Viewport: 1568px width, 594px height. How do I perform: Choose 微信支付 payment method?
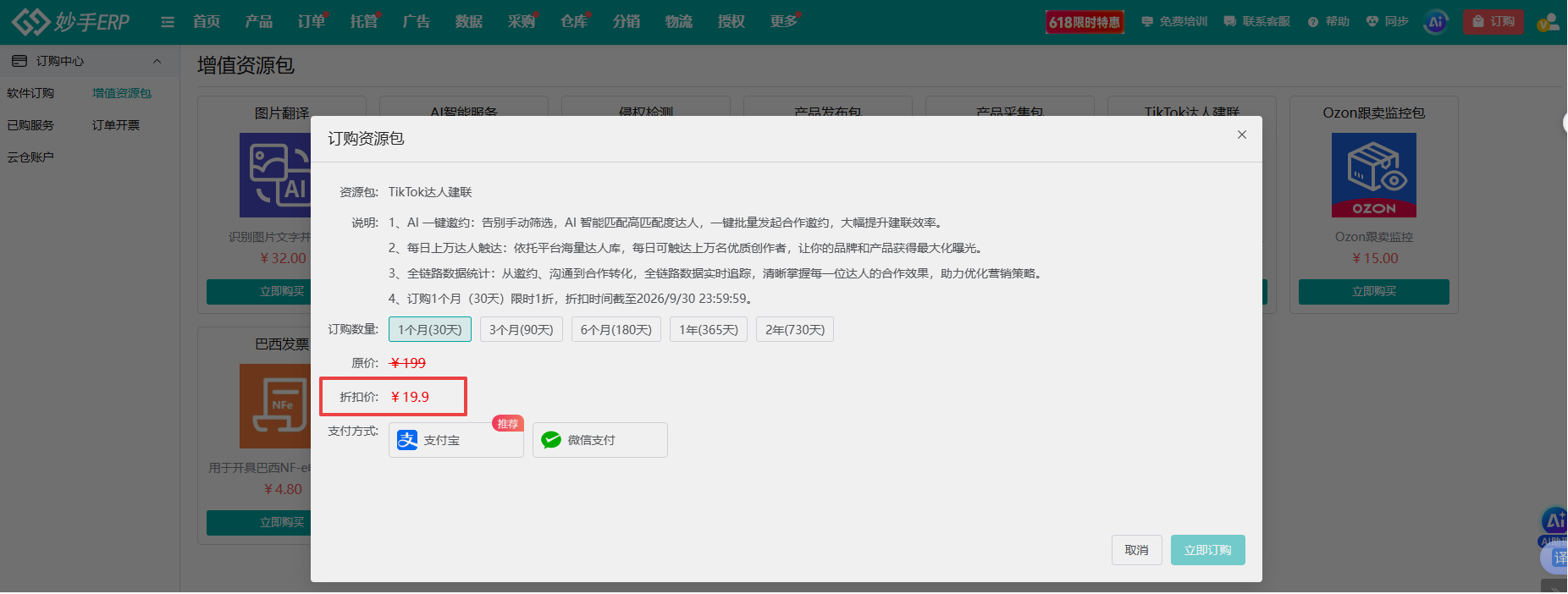click(x=600, y=440)
